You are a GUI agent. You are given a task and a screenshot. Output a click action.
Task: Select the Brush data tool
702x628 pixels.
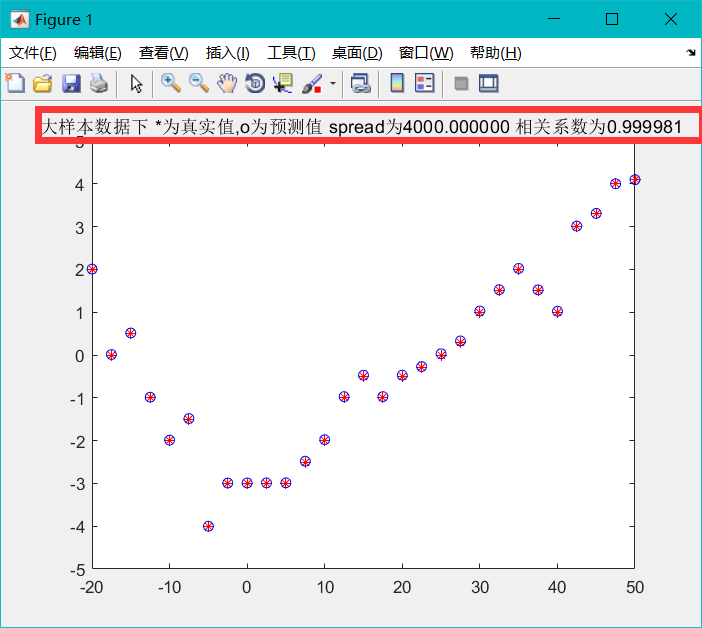click(312, 83)
